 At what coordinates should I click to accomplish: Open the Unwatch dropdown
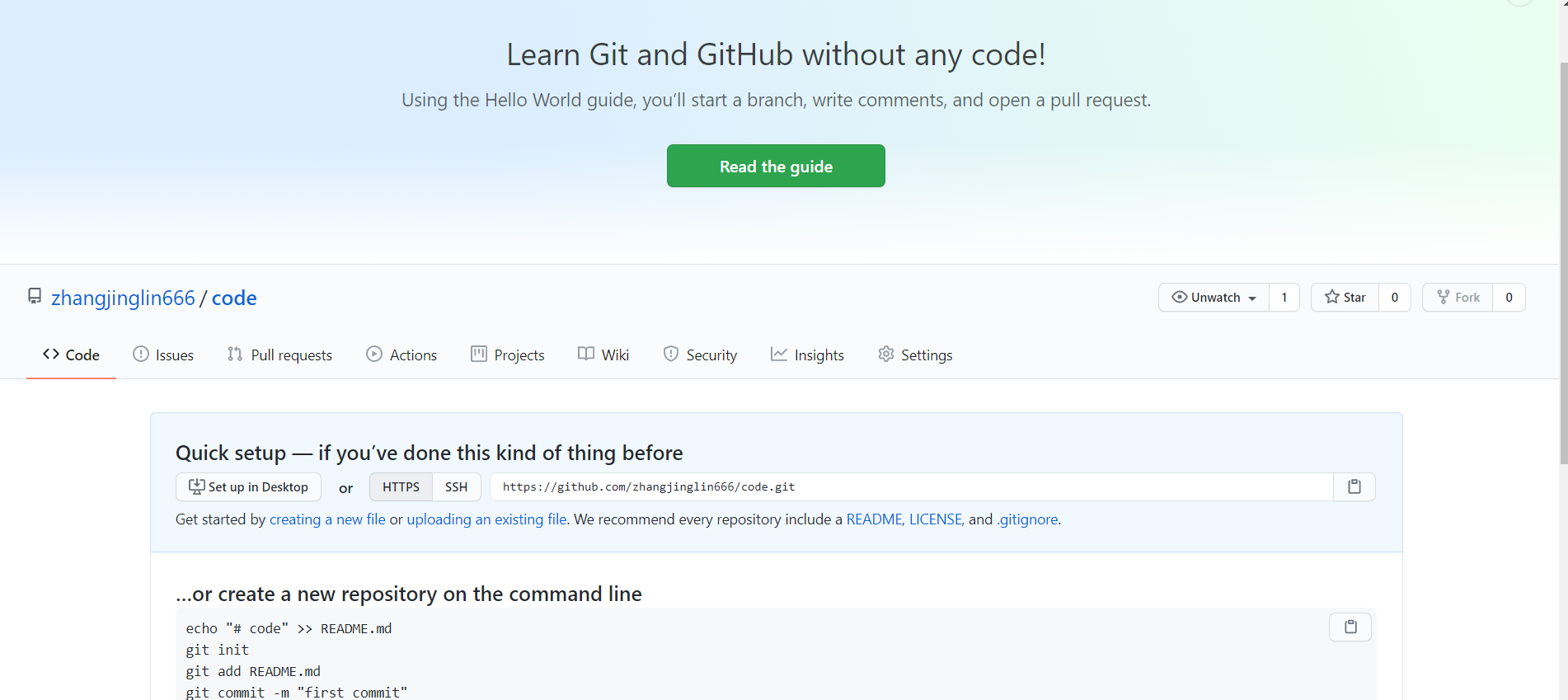tap(1214, 298)
